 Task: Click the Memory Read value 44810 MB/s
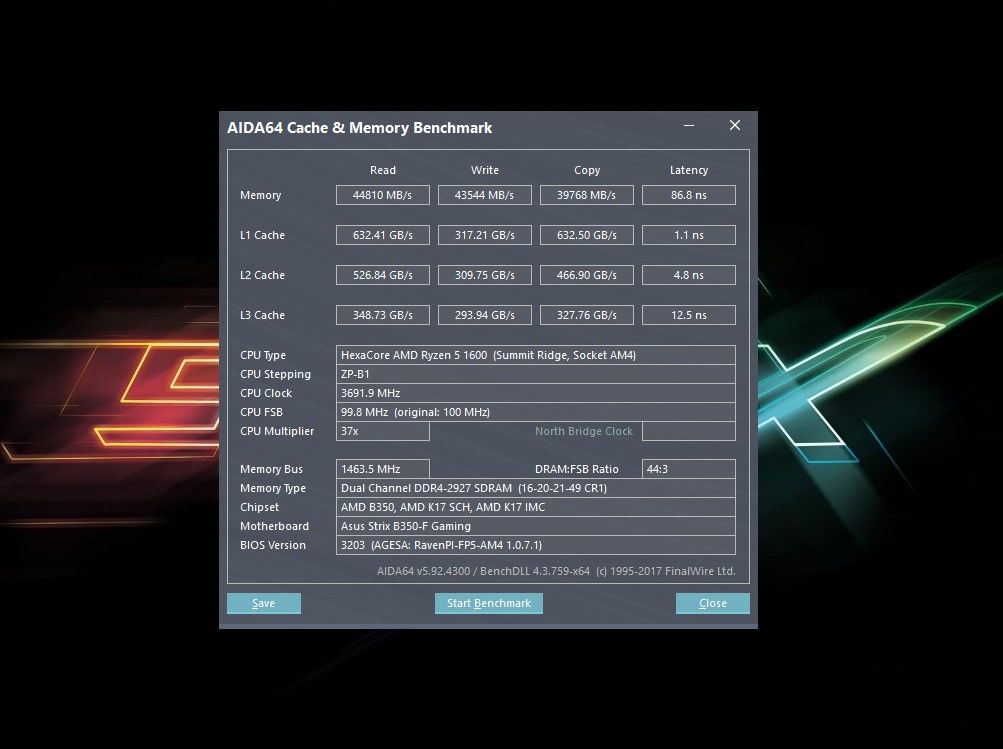click(x=383, y=195)
